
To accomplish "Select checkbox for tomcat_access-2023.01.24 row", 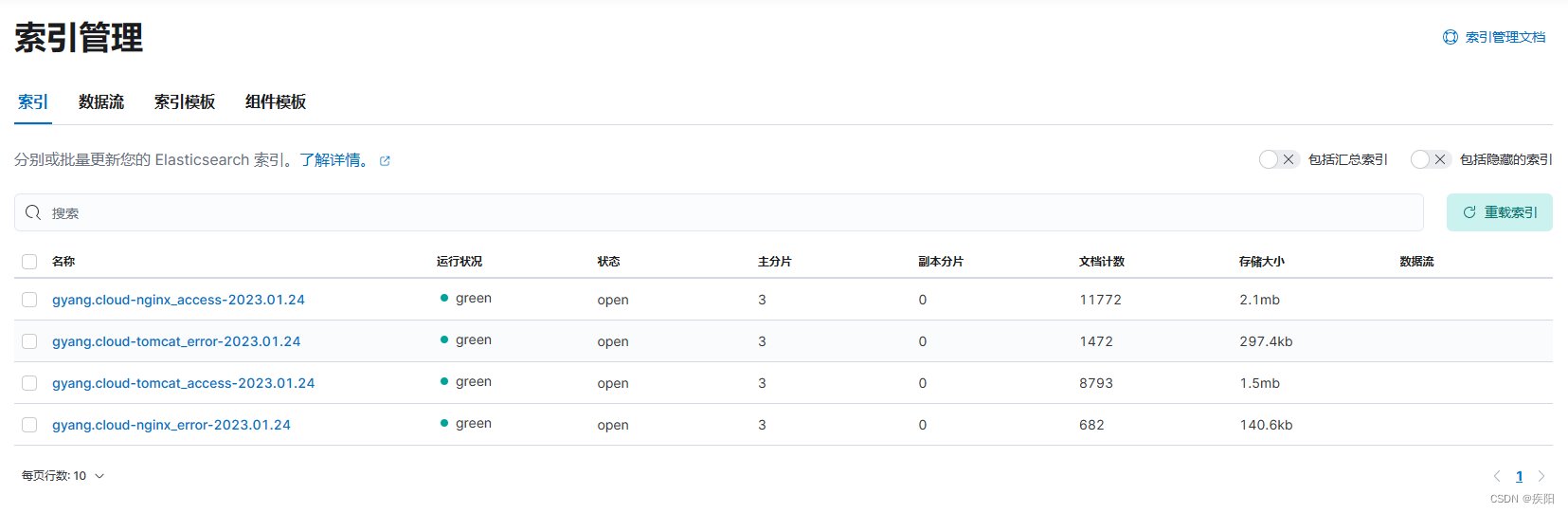I will click(29, 383).
